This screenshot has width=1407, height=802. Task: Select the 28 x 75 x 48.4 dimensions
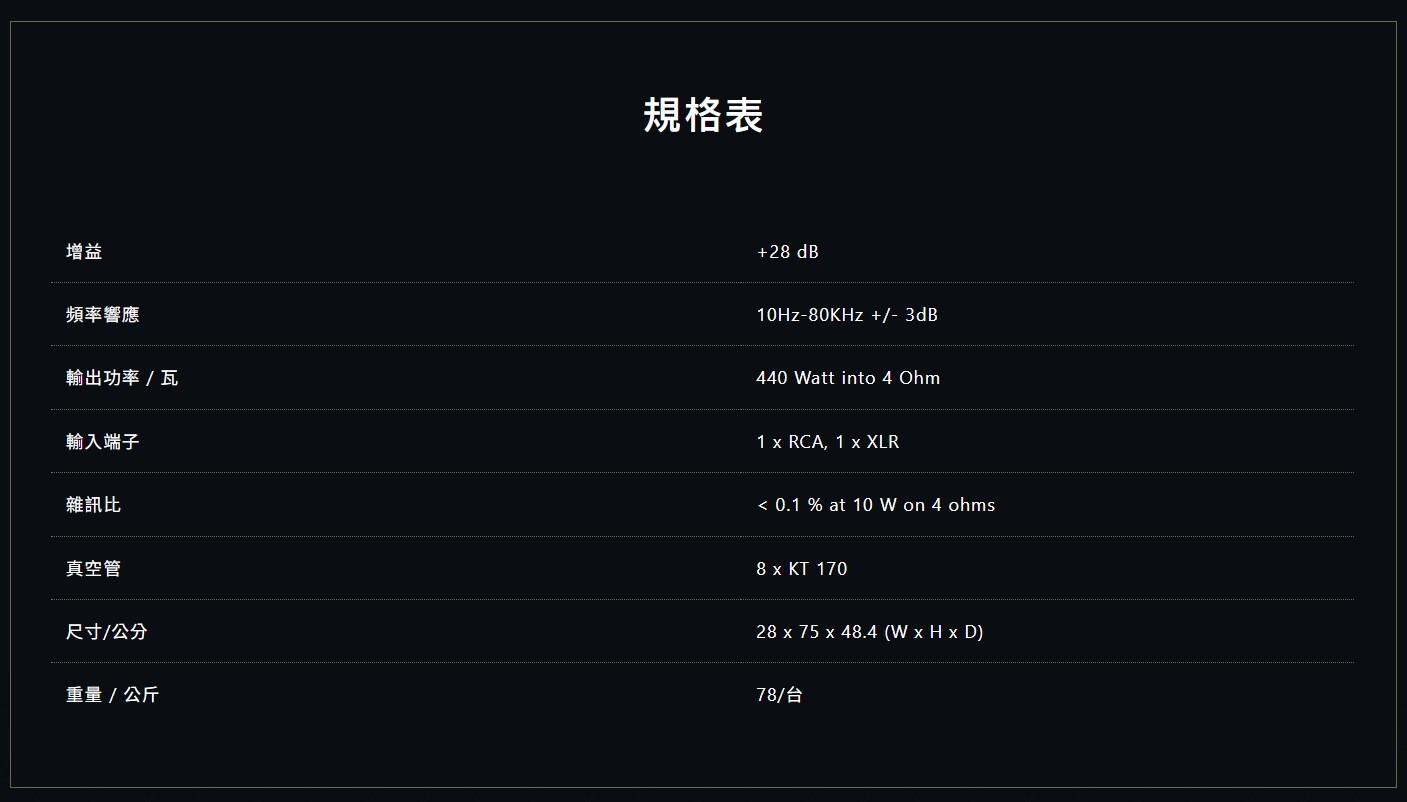pos(816,632)
